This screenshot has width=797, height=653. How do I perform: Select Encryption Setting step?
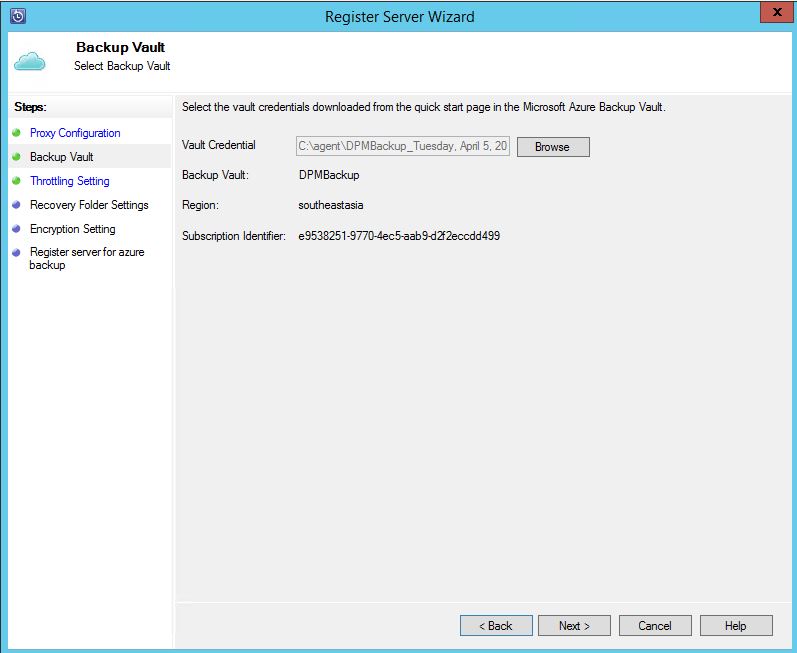coord(73,228)
